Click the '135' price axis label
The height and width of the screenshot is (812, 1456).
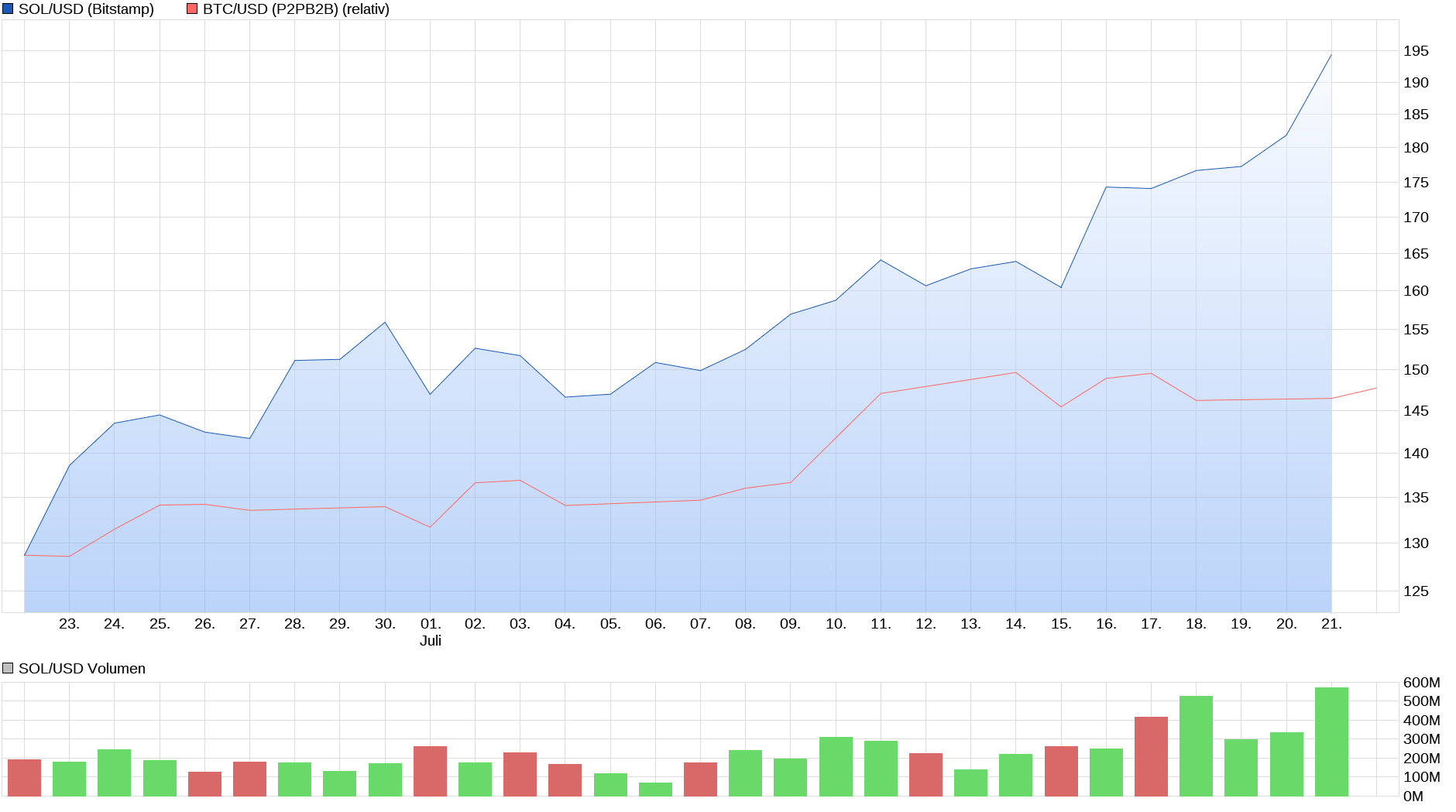click(x=1416, y=498)
